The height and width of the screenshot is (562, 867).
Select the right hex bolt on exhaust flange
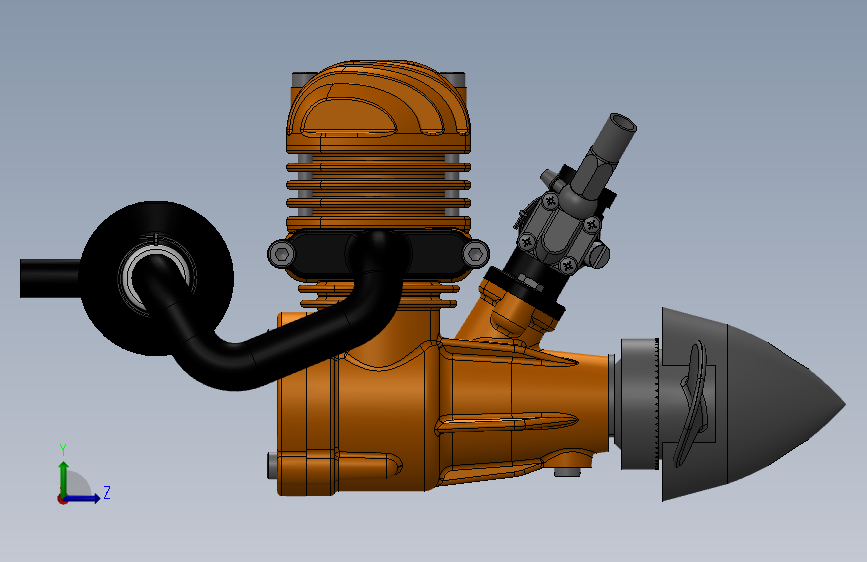(x=475, y=254)
